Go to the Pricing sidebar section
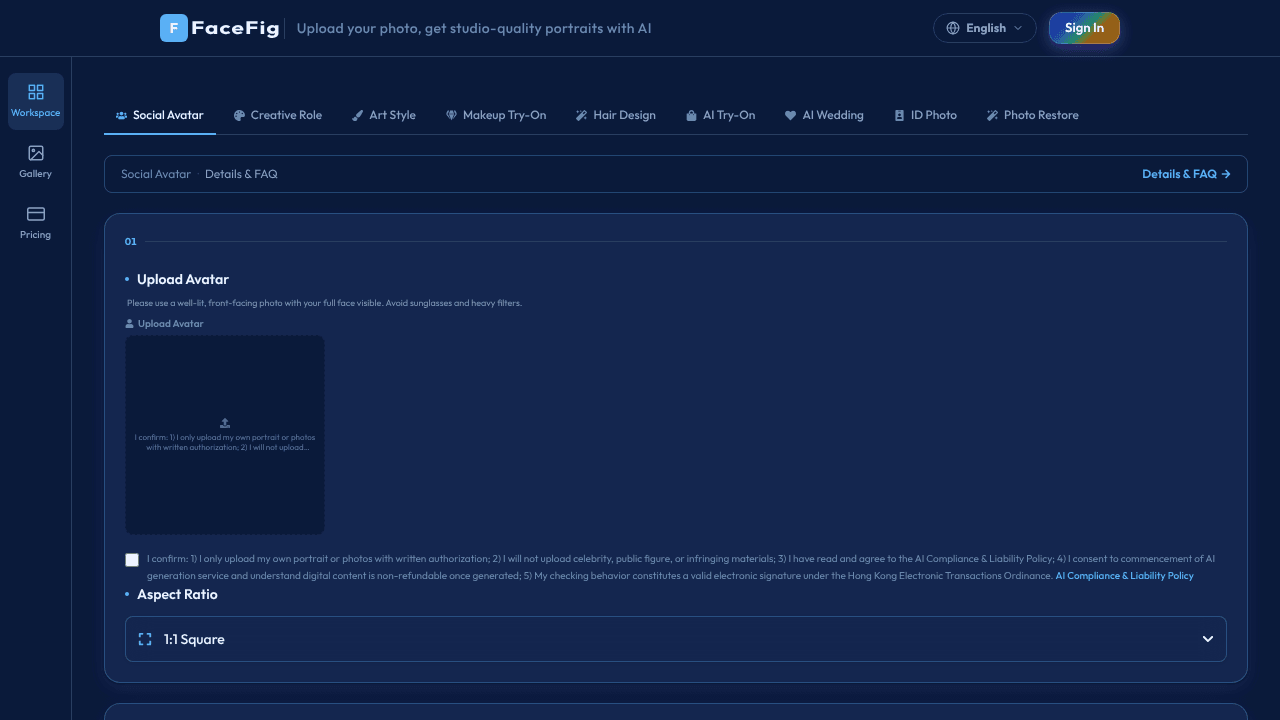 coord(36,223)
